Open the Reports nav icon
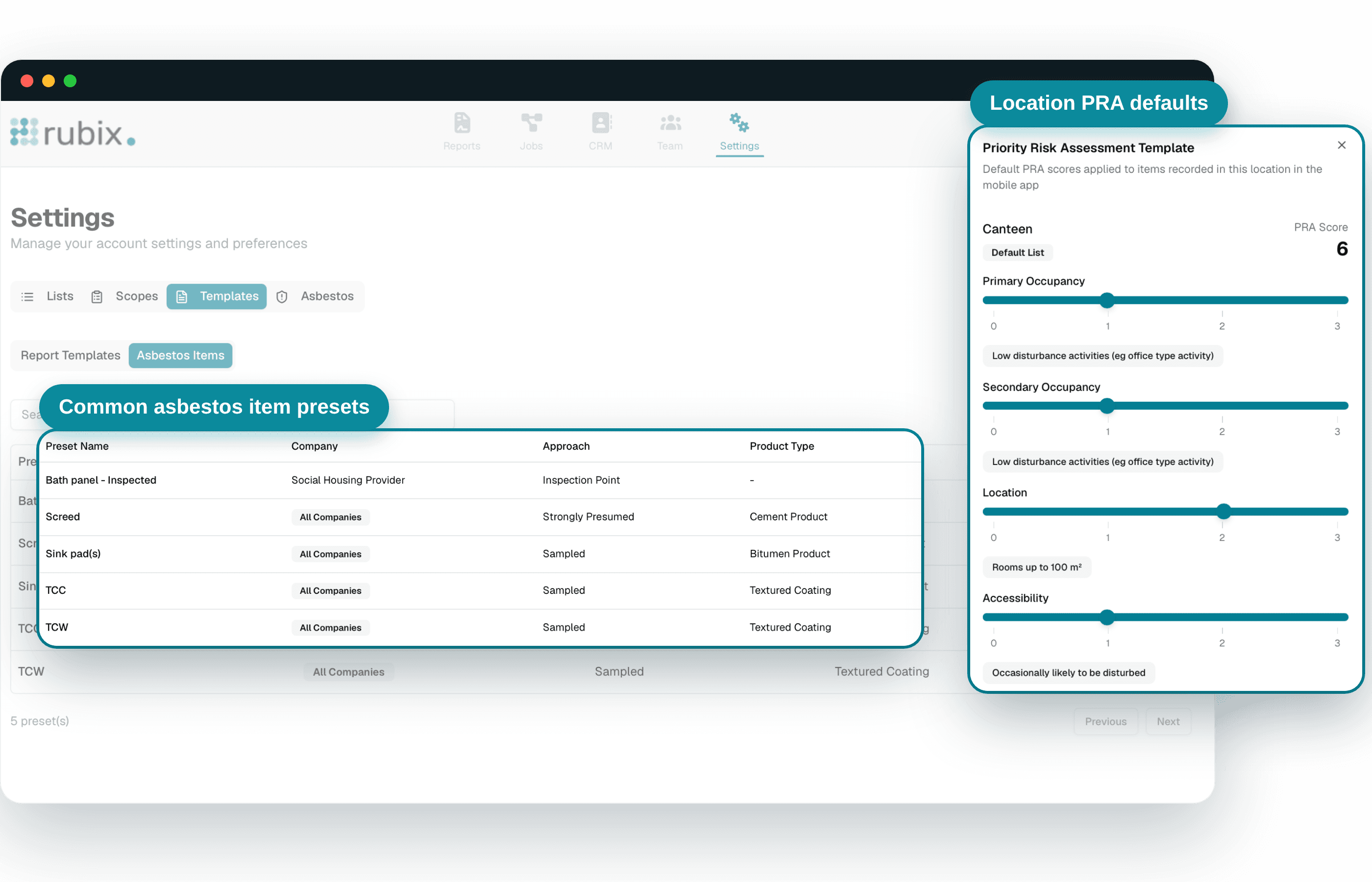 (462, 122)
